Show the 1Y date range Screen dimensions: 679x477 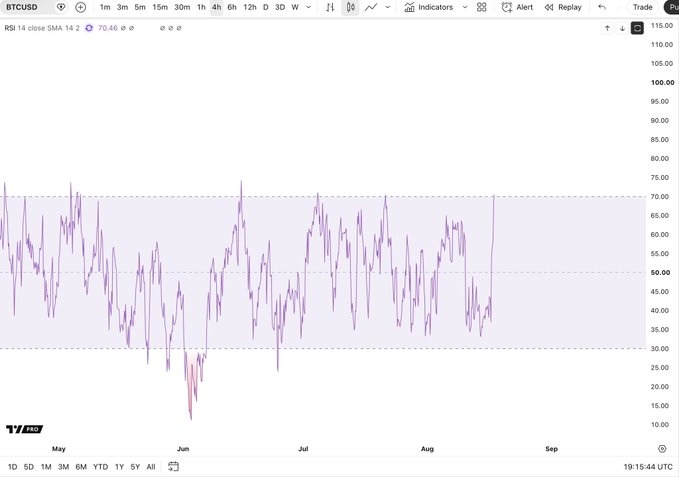(119, 467)
